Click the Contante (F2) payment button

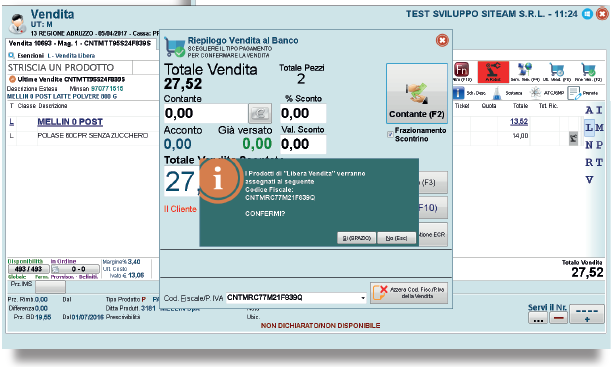(x=417, y=93)
